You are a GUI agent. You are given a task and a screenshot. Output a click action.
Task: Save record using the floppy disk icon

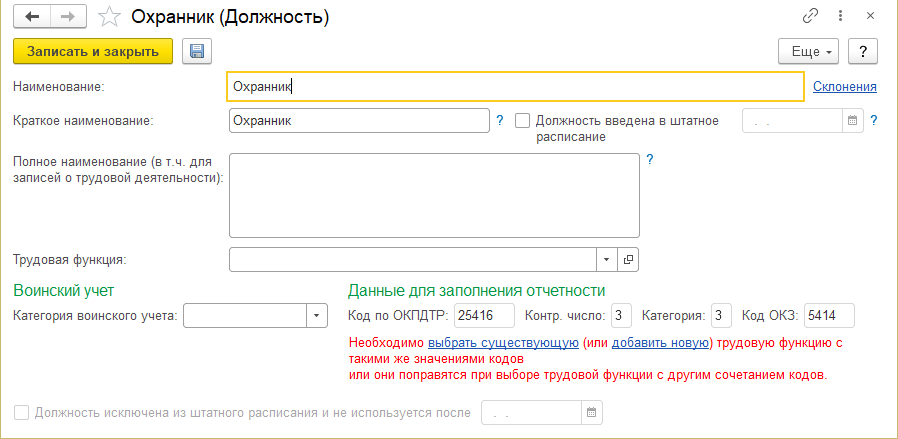[195, 51]
